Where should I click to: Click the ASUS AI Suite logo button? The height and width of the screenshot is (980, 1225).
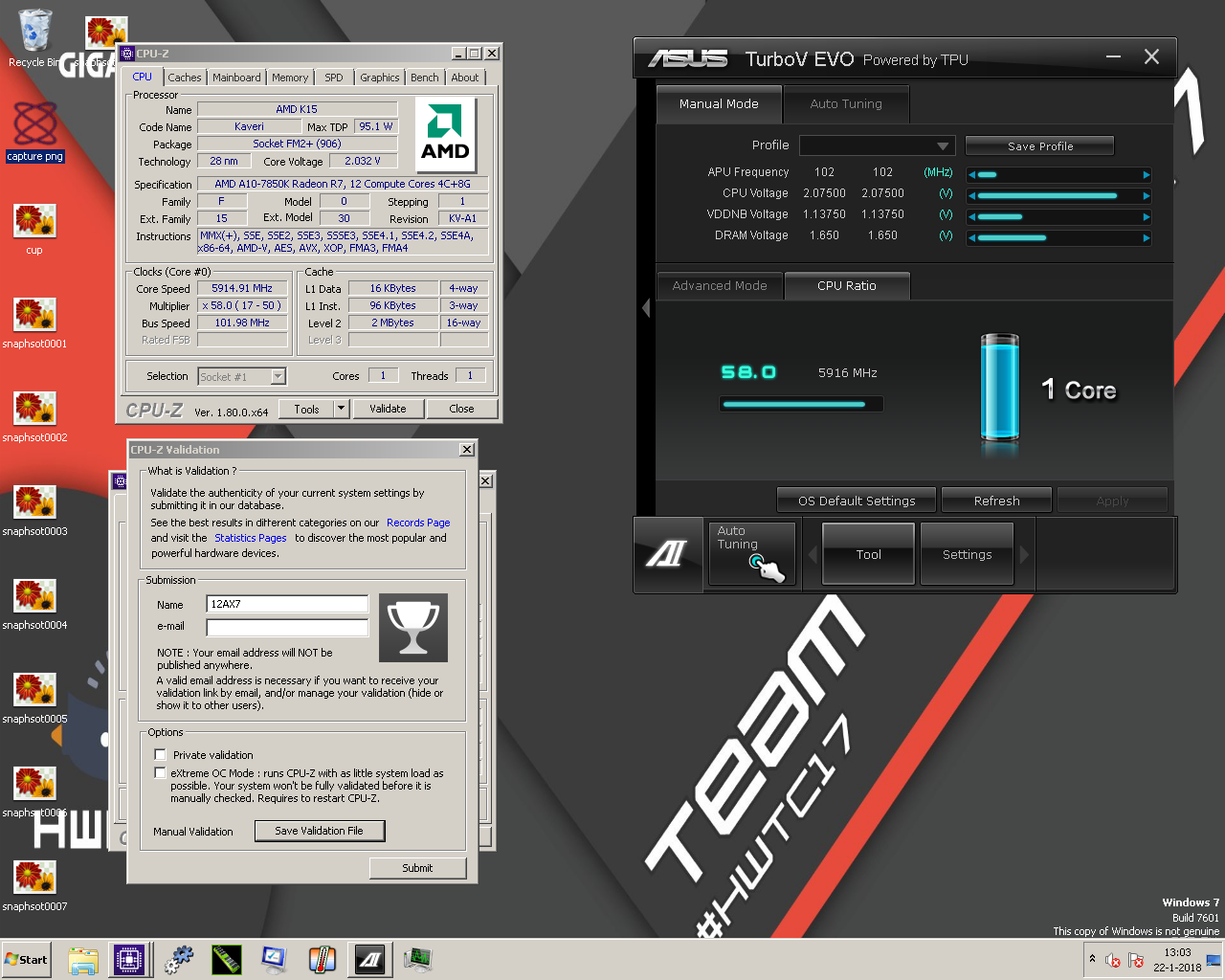click(667, 554)
